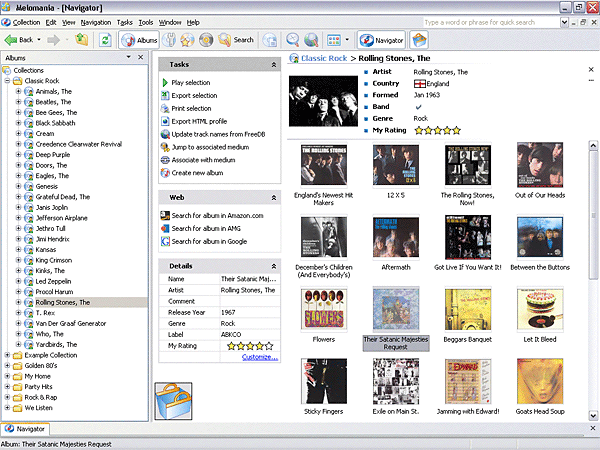Select Who, The in the tree
600x450 pixels.
point(49,334)
